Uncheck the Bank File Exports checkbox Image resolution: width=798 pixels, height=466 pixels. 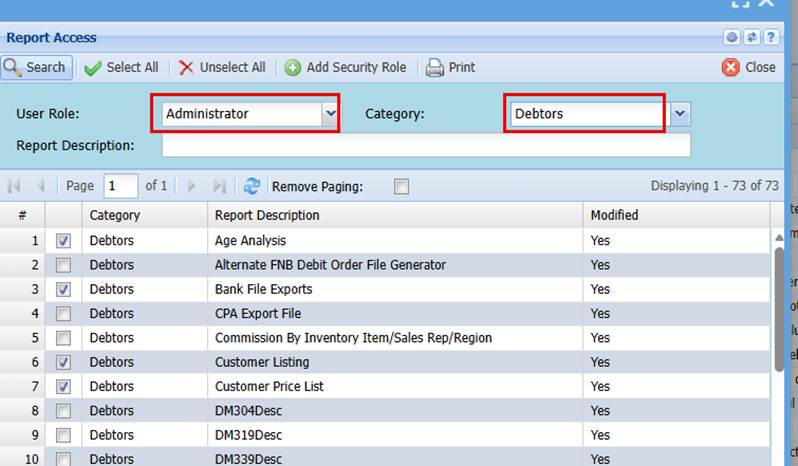[63, 289]
